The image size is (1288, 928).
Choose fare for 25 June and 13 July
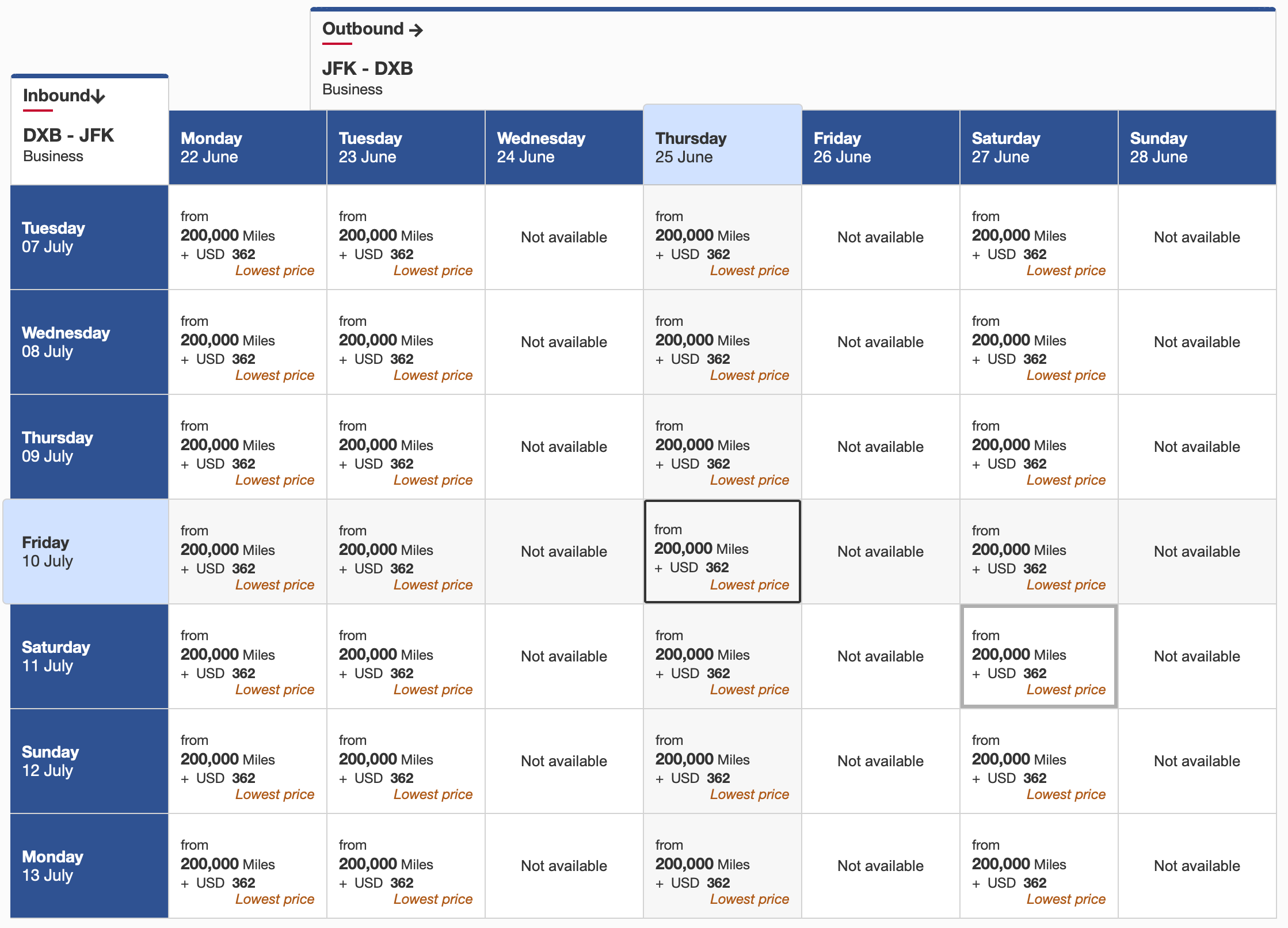(722, 866)
